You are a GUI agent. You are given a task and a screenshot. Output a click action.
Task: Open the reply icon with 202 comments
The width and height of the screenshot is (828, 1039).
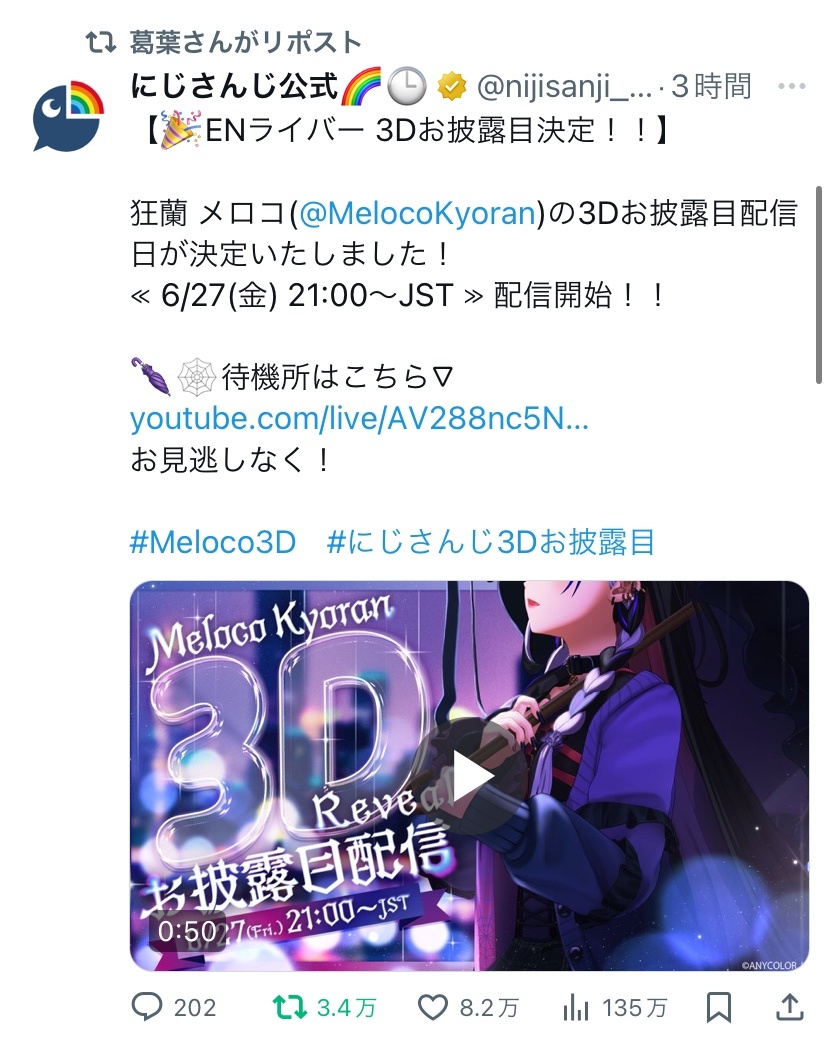[x=146, y=1007]
